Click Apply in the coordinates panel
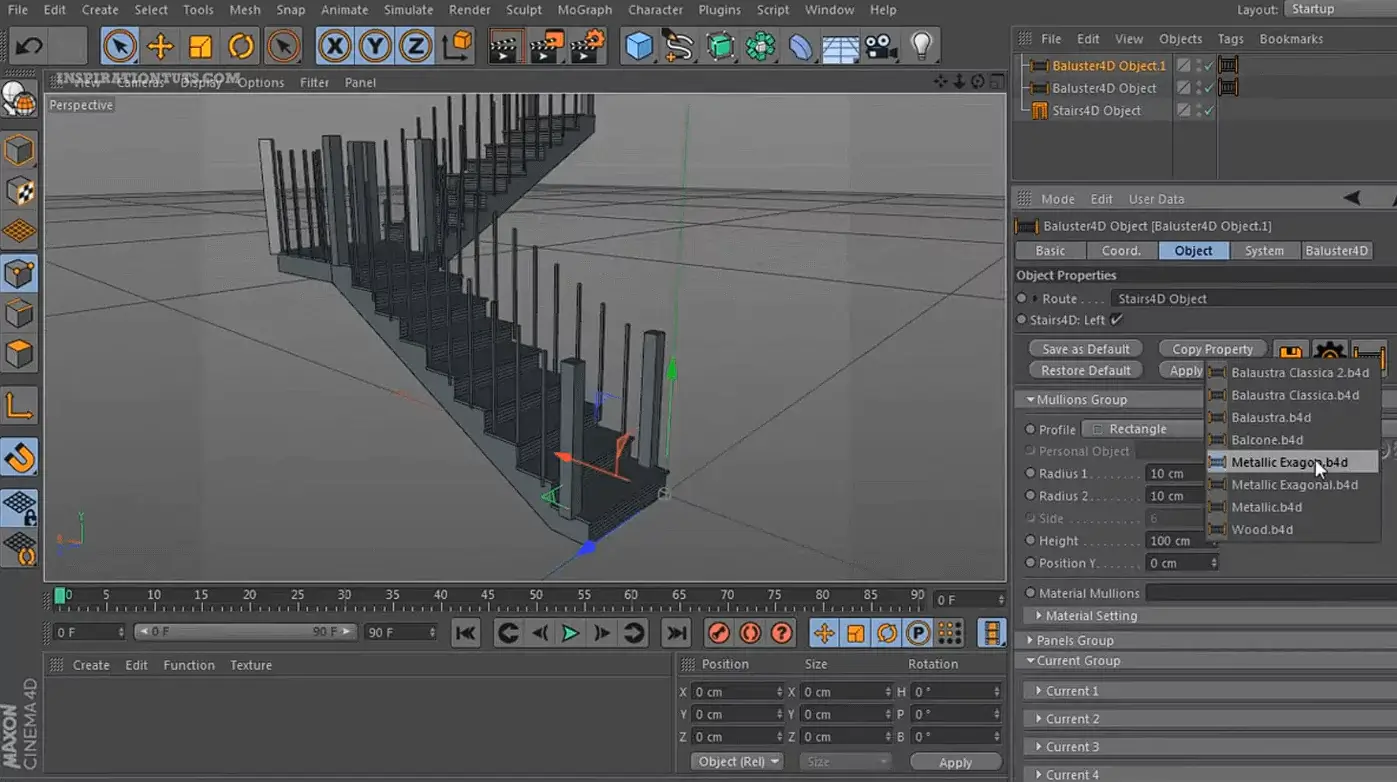Viewport: 1397px width, 782px height. 955,763
